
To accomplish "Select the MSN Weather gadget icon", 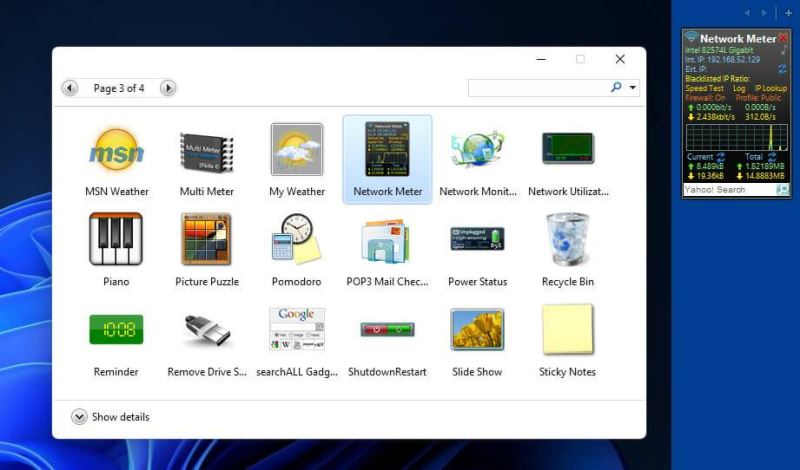I will point(116,151).
